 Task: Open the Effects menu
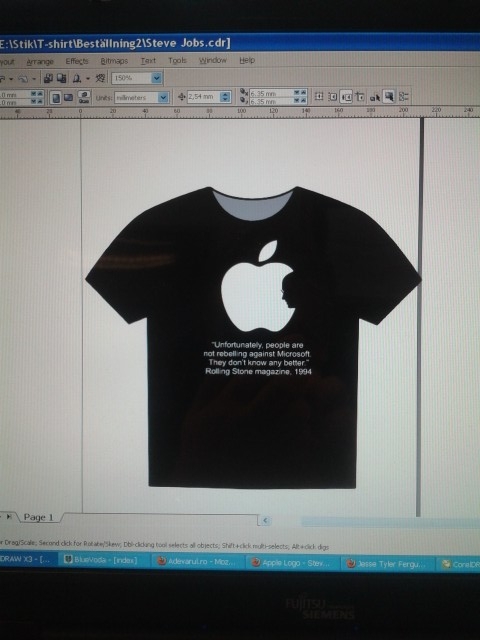pos(77,61)
